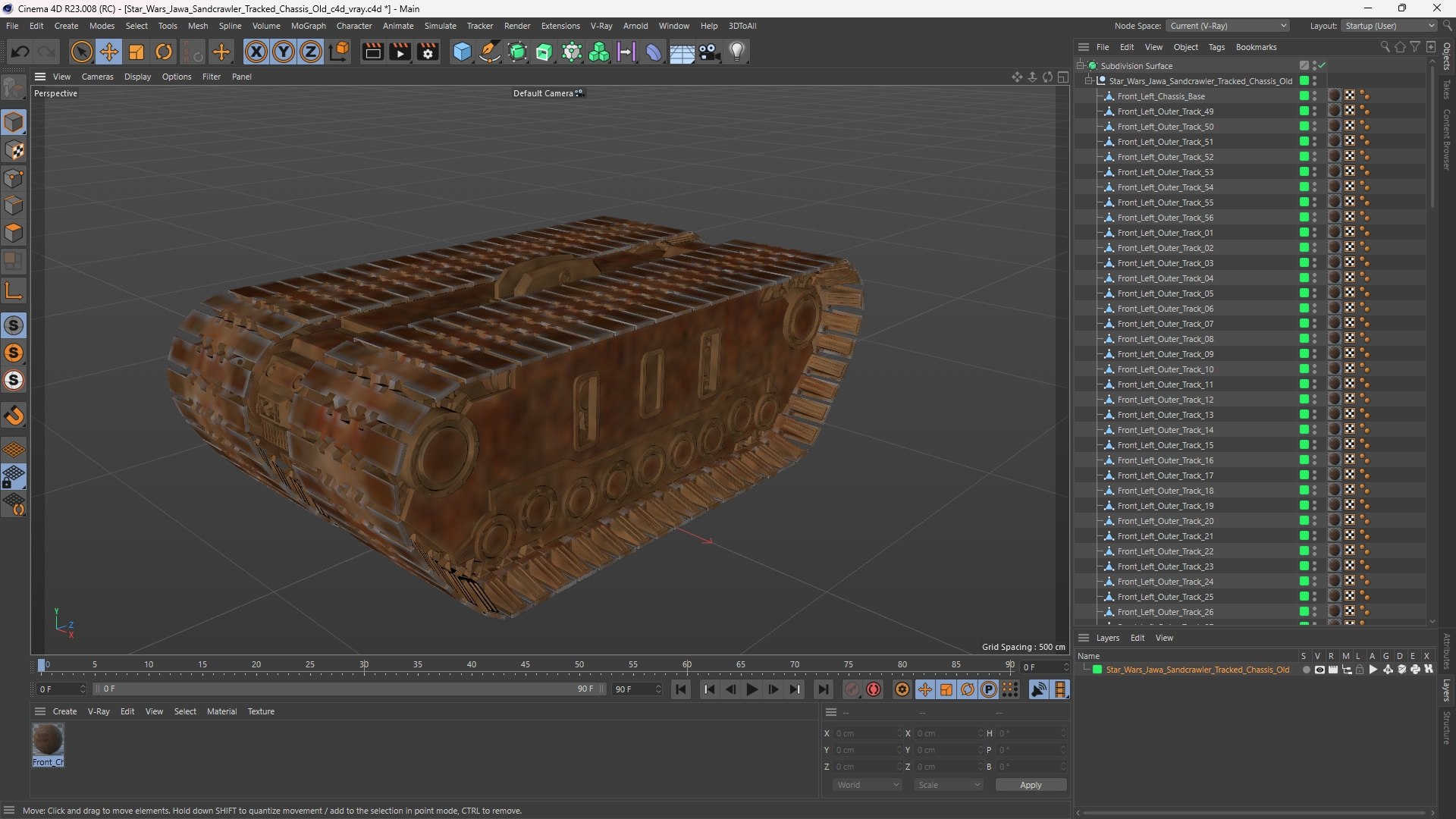The width and height of the screenshot is (1456, 819).
Task: Select the Move tool in top toolbar
Action: point(109,52)
